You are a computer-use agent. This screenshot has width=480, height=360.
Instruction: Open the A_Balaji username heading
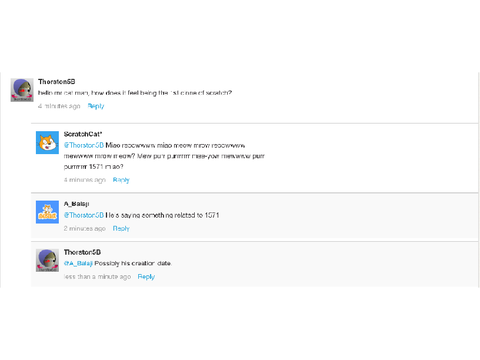[x=76, y=204]
